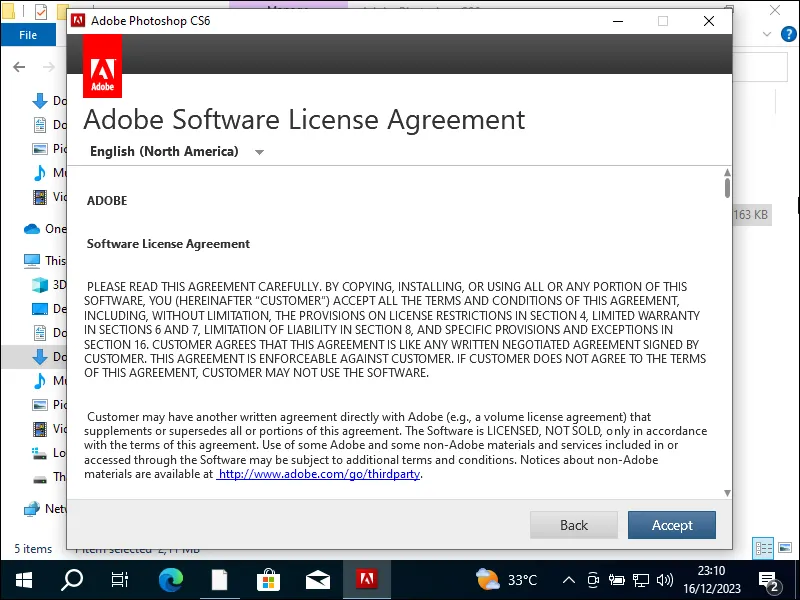This screenshot has height=600, width=800.
Task: Click the red Adobe logo in the installer header
Action: (x=103, y=67)
